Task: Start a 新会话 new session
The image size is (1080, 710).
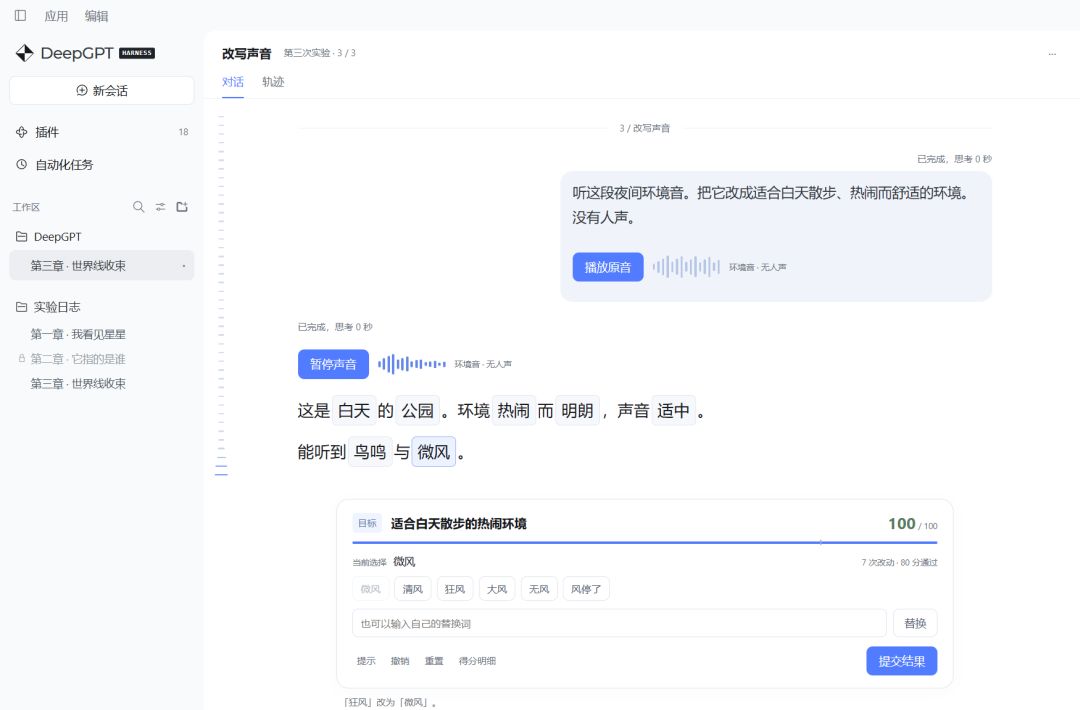Action: (102, 91)
